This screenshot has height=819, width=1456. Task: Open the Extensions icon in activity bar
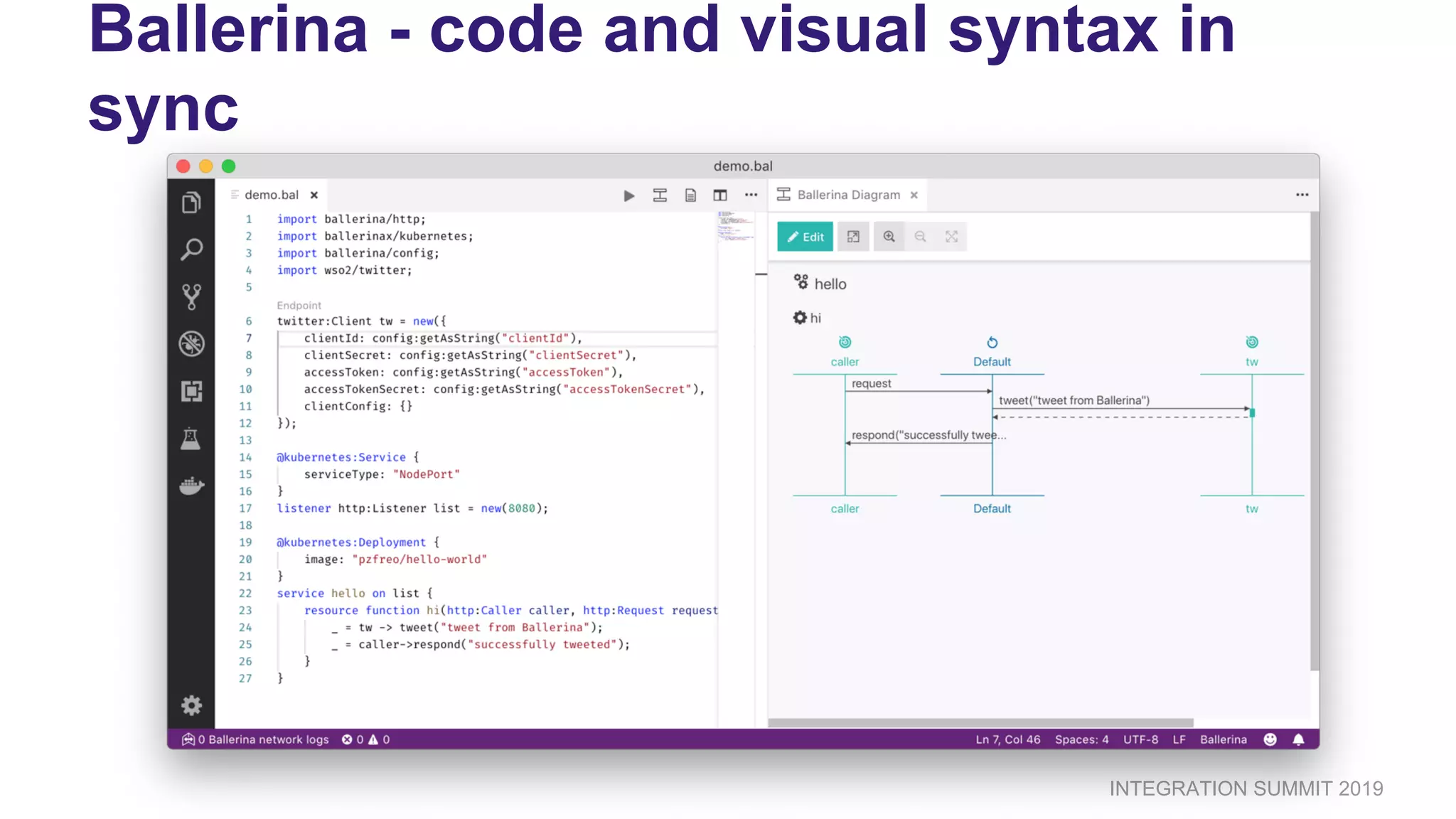tap(191, 391)
